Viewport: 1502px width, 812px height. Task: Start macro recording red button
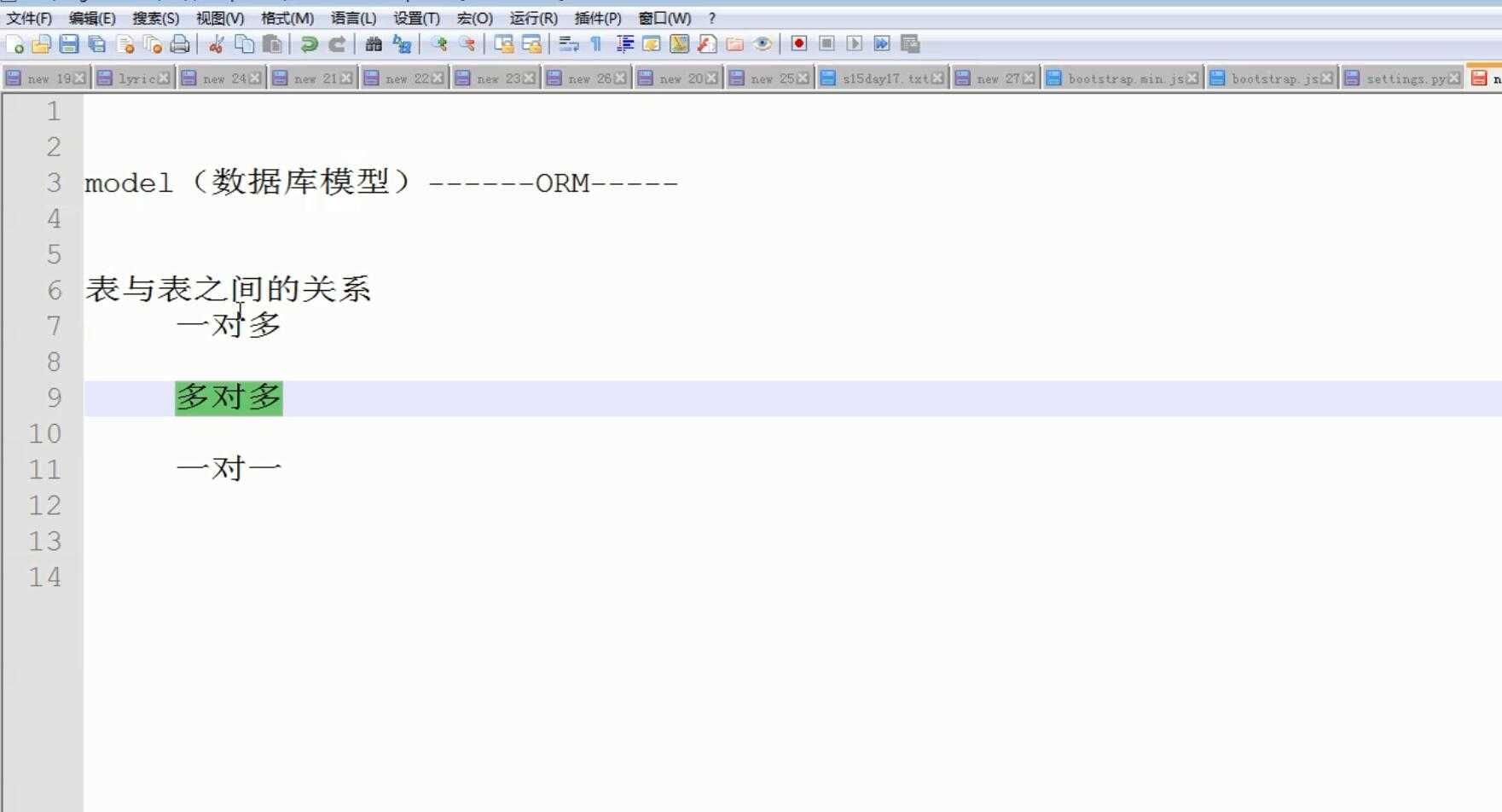coord(799,43)
